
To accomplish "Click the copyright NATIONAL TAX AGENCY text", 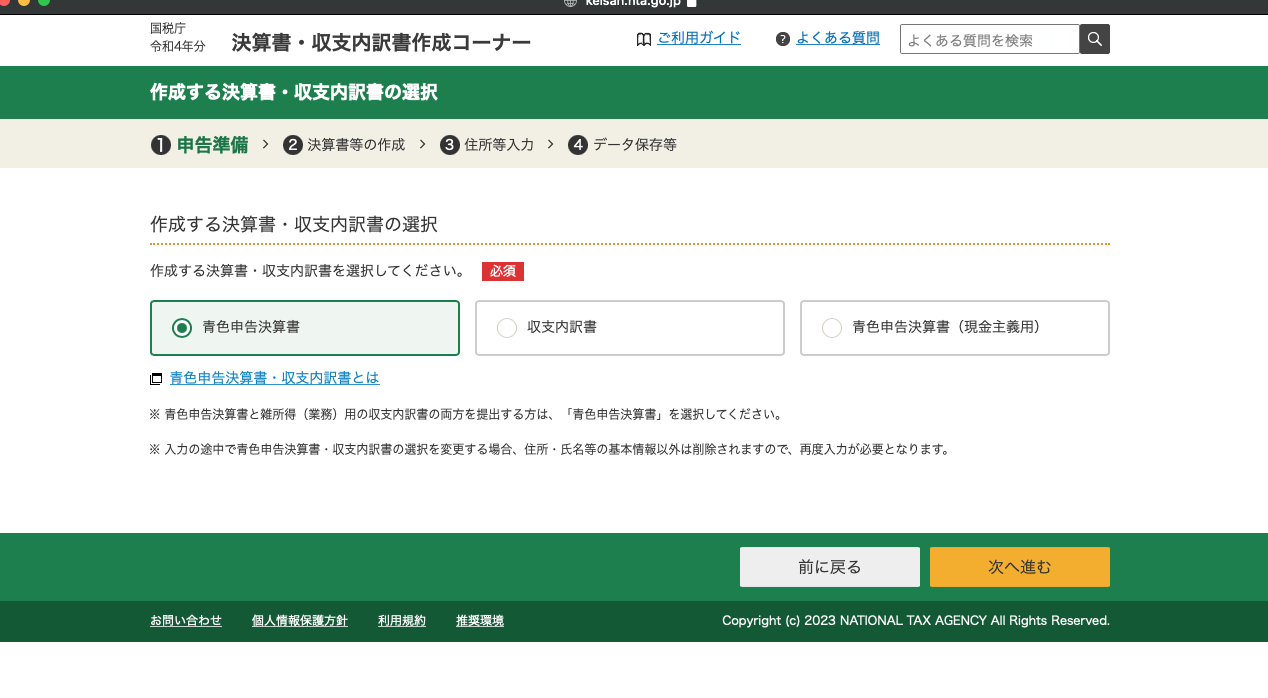I will (916, 621).
